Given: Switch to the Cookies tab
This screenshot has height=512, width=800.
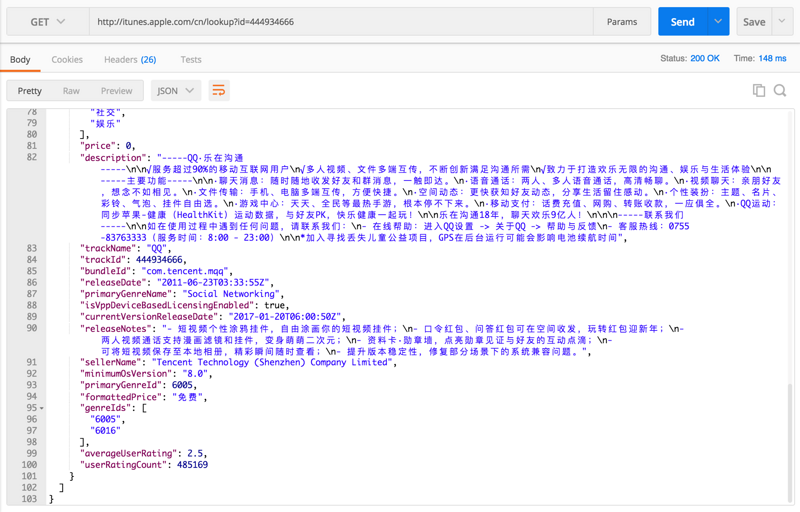Looking at the screenshot, I should (x=67, y=60).
